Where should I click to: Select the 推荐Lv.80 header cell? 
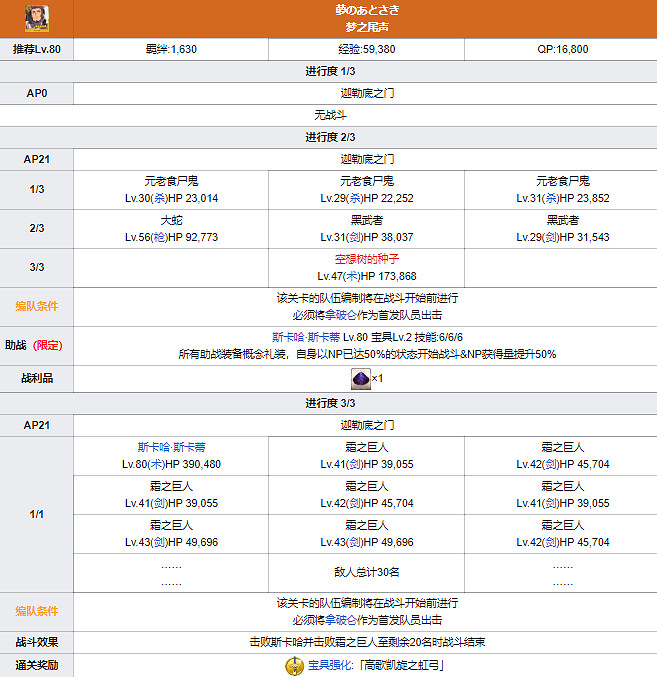pos(37,48)
